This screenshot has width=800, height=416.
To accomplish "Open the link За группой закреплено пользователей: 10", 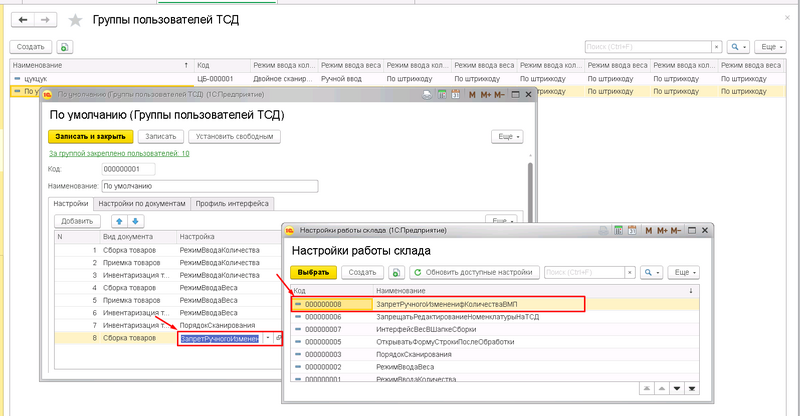I will pyautogui.click(x=119, y=153).
